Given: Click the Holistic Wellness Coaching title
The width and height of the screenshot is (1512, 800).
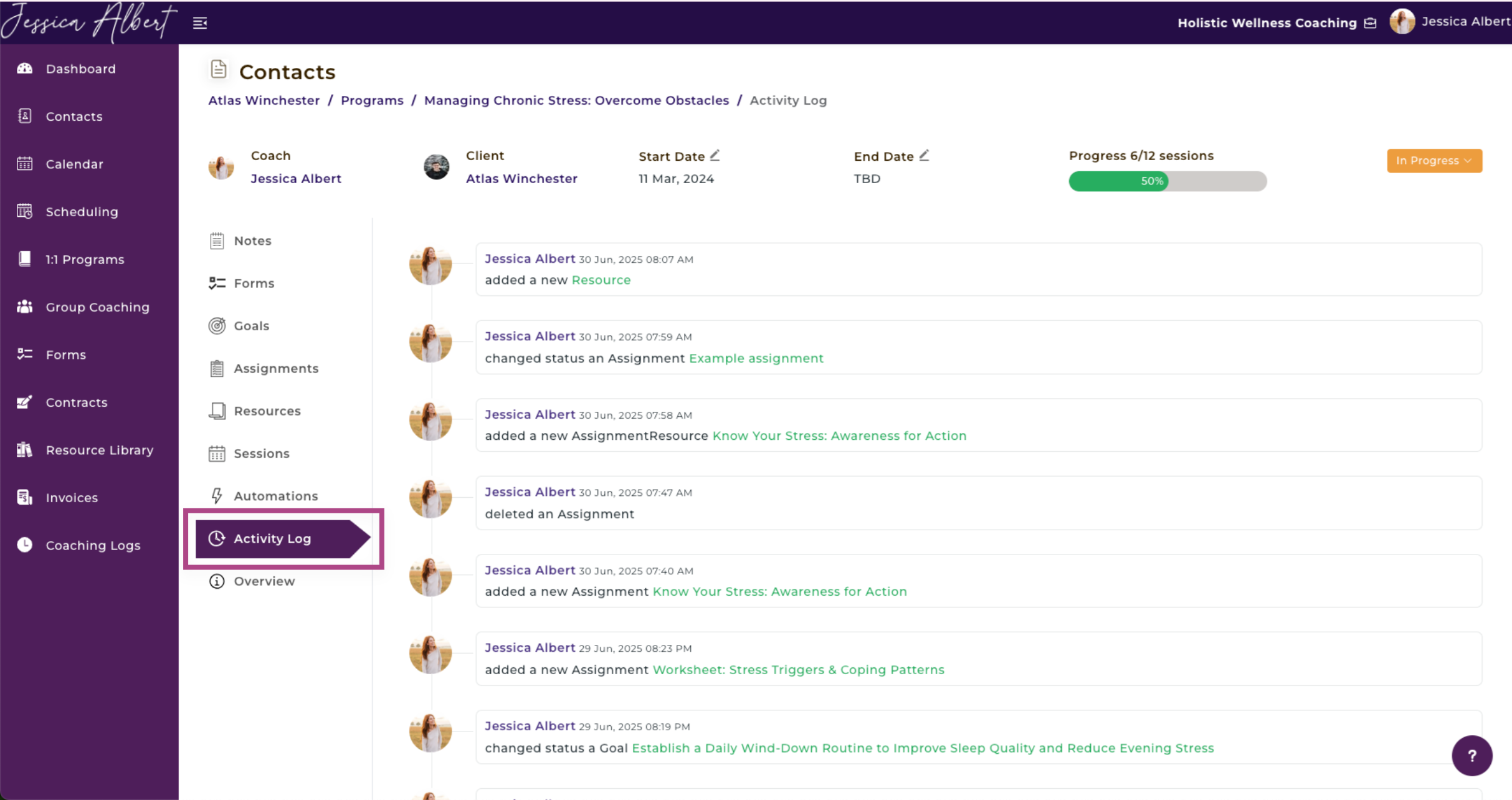Looking at the screenshot, I should coord(1267,23).
